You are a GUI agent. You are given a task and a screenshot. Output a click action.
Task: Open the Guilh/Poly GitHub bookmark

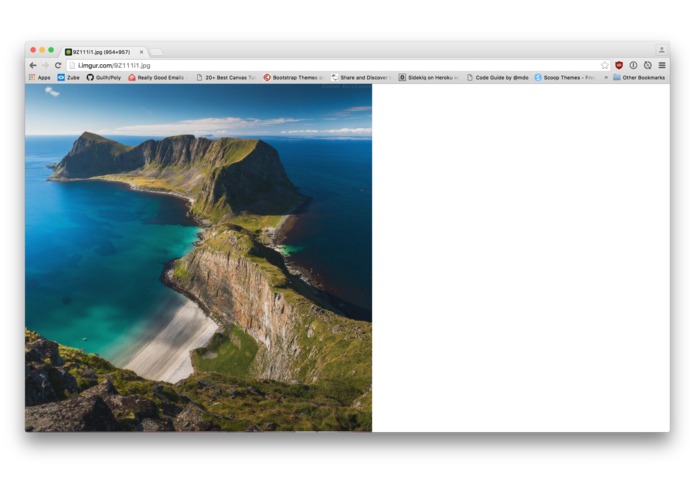(105, 77)
